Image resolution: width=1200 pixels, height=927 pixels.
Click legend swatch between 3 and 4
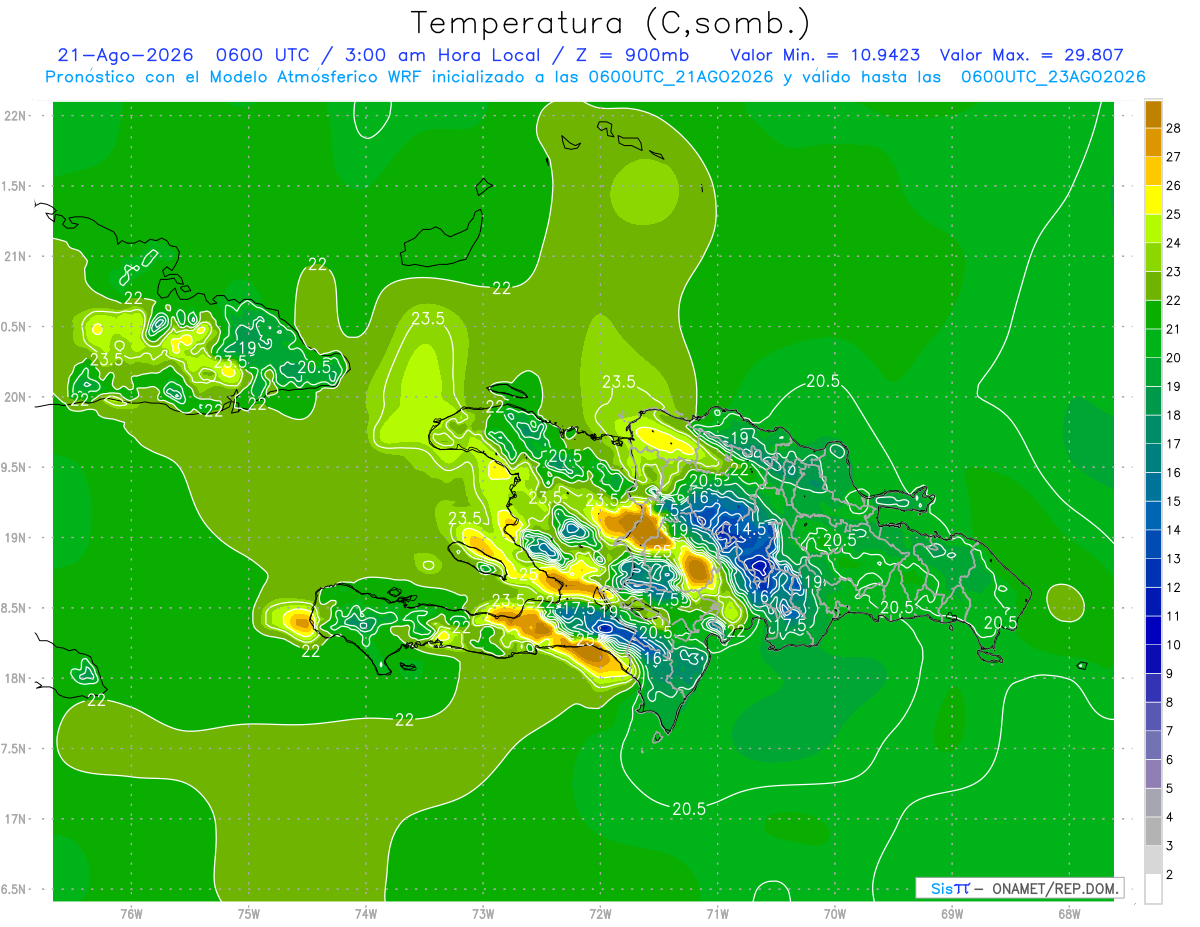click(x=1153, y=832)
